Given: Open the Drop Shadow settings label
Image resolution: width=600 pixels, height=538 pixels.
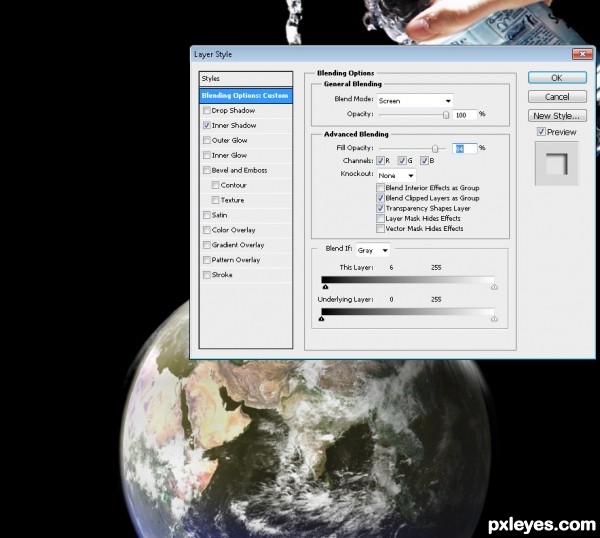Looking at the screenshot, I should pos(233,110).
